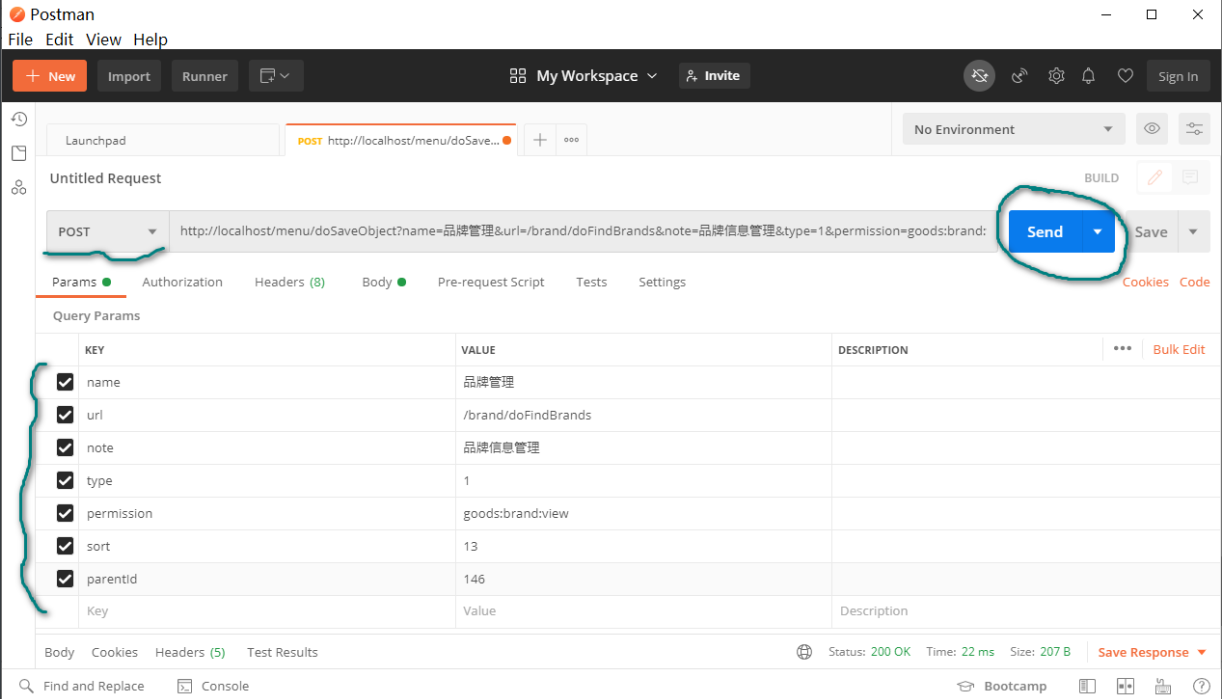This screenshot has width=1222, height=699.
Task: Click the globe network icon in response bar
Action: tap(804, 652)
